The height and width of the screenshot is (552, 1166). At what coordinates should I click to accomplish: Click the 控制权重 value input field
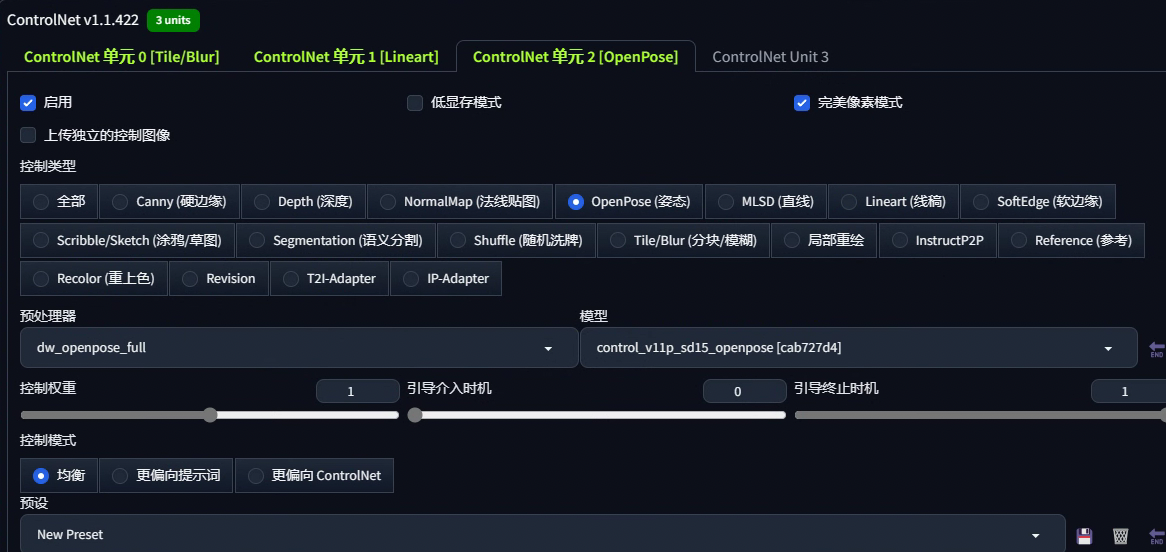coord(358,391)
